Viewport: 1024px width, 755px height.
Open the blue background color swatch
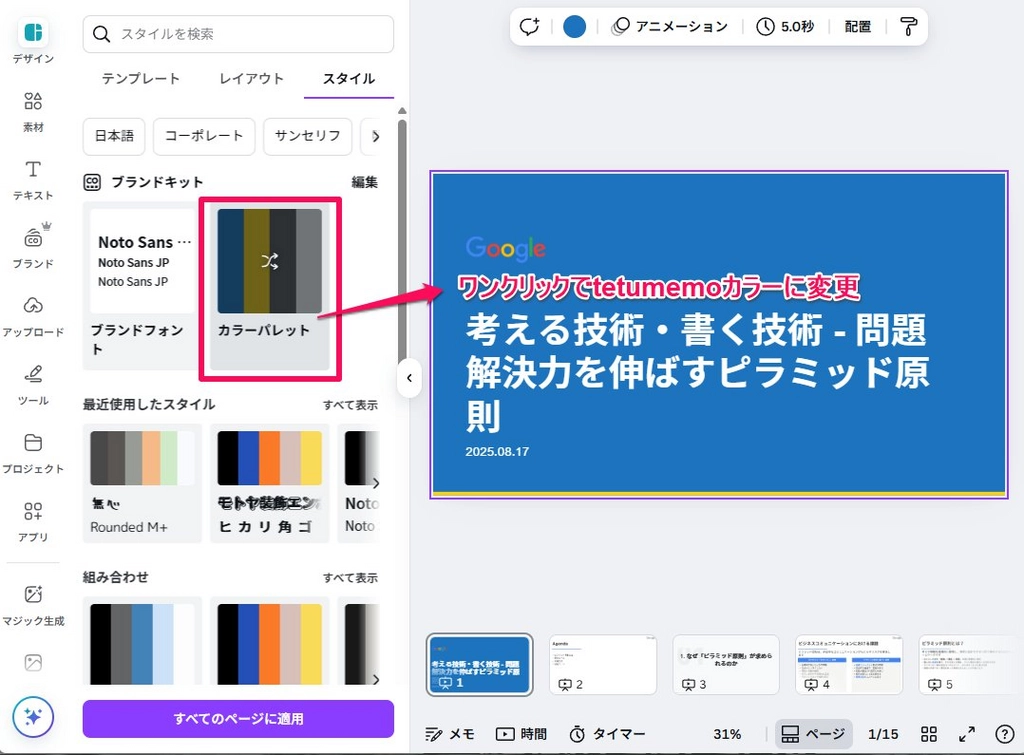574,27
